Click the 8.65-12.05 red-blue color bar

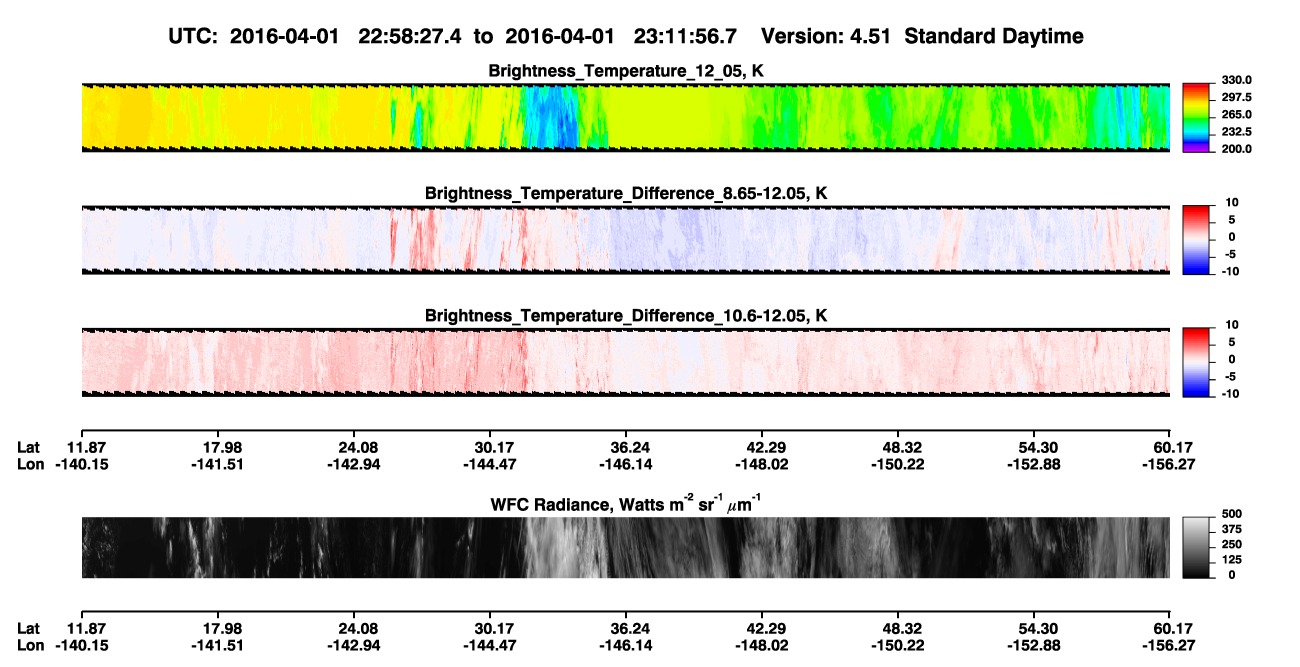click(1196, 240)
